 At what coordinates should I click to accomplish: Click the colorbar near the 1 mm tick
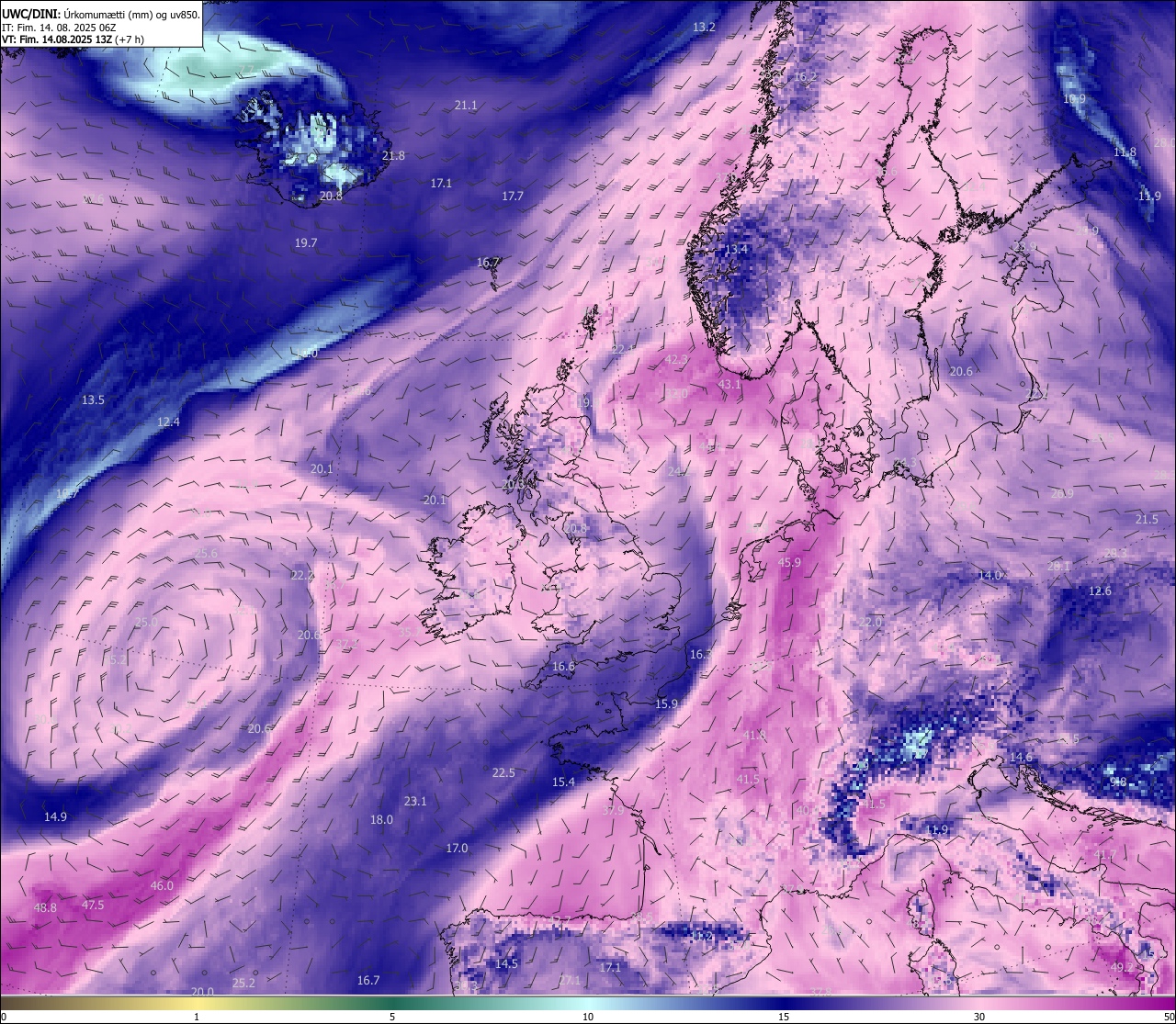(x=197, y=1003)
